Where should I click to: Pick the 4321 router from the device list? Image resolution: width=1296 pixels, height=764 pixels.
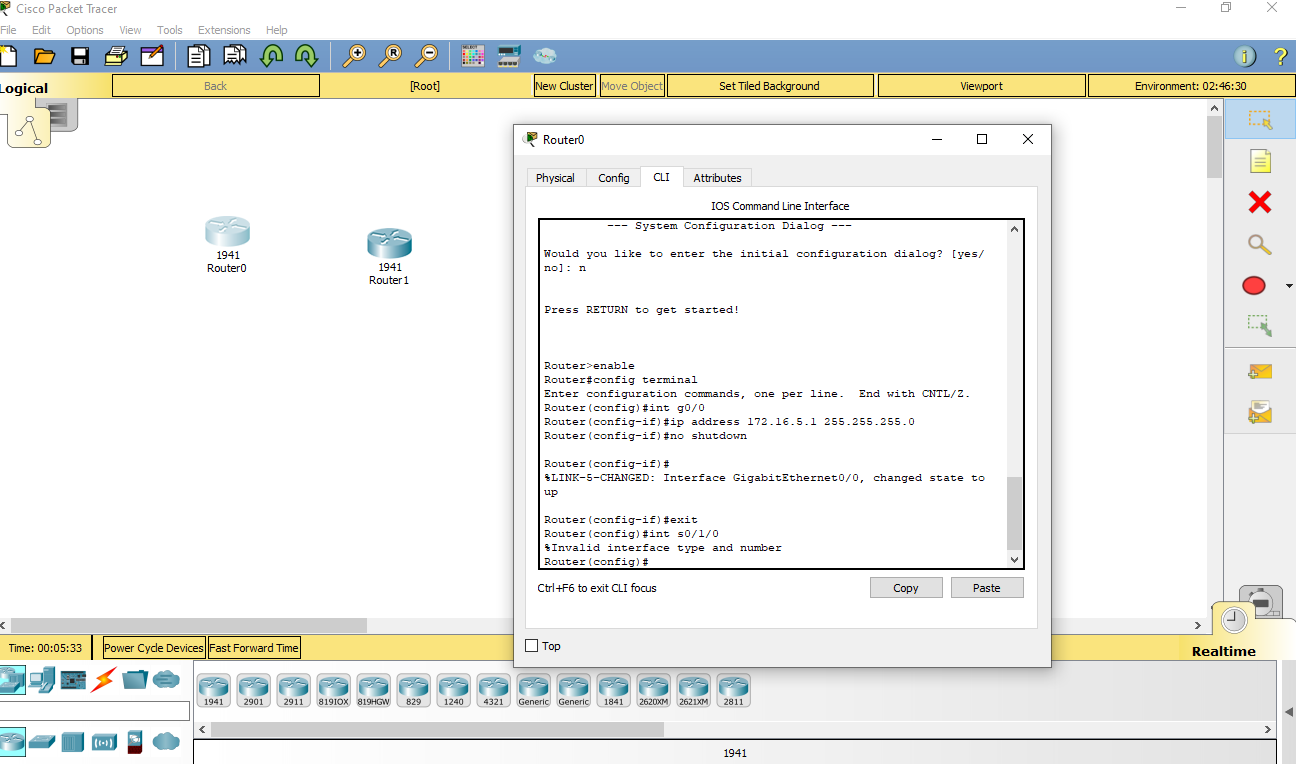(x=494, y=690)
